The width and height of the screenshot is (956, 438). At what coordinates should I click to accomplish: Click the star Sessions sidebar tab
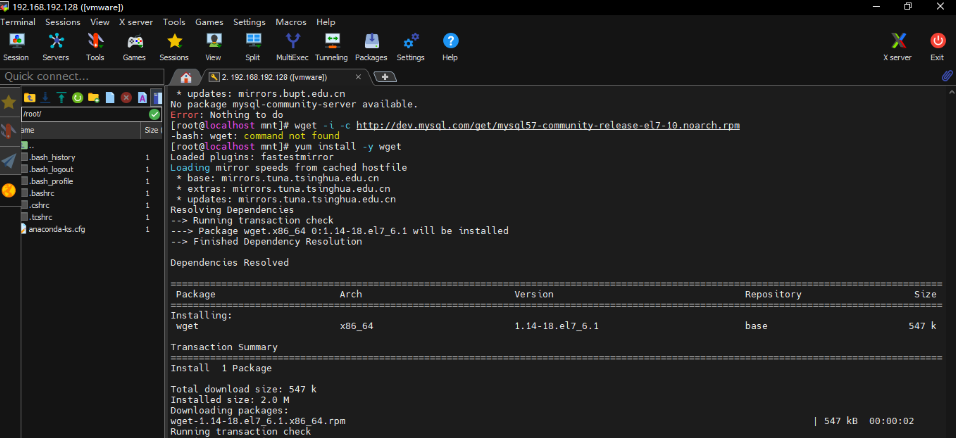coord(9,101)
